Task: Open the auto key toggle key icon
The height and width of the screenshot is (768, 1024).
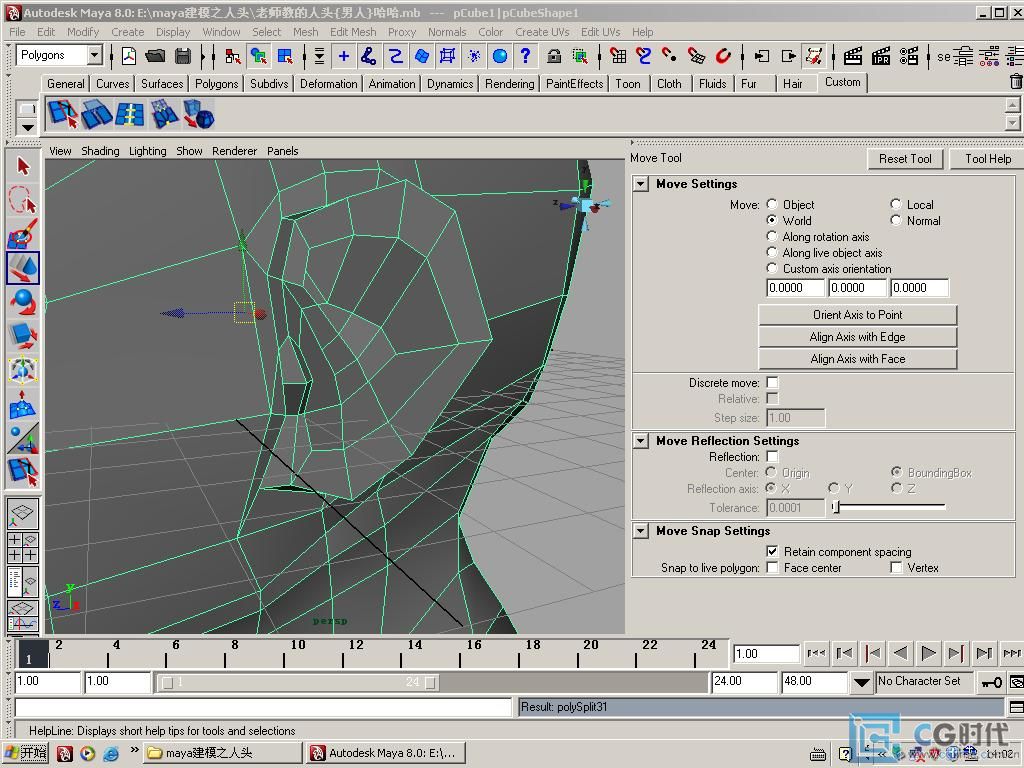Action: point(992,682)
